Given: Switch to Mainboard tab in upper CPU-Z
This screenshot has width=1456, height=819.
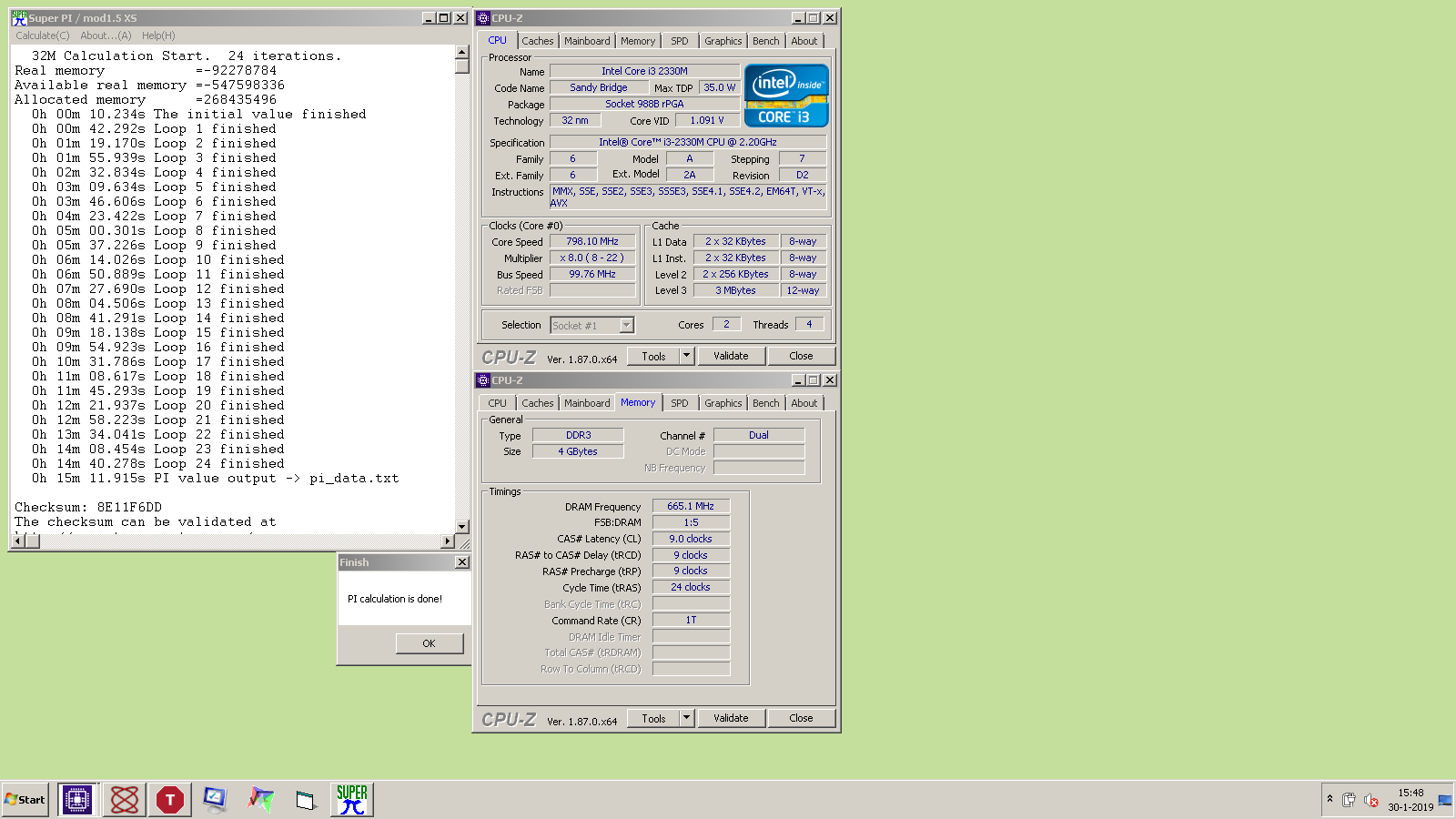Looking at the screenshot, I should tap(587, 41).
